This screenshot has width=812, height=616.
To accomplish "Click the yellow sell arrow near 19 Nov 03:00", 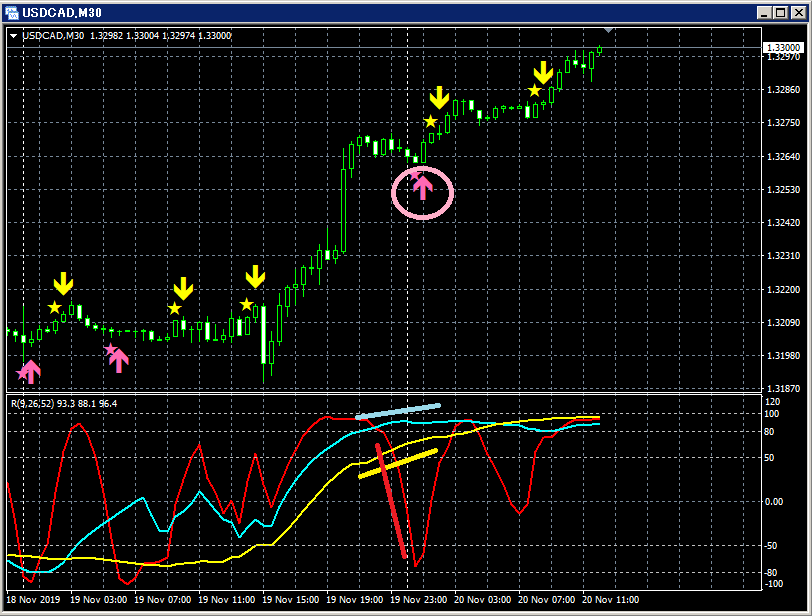I will [x=63, y=284].
